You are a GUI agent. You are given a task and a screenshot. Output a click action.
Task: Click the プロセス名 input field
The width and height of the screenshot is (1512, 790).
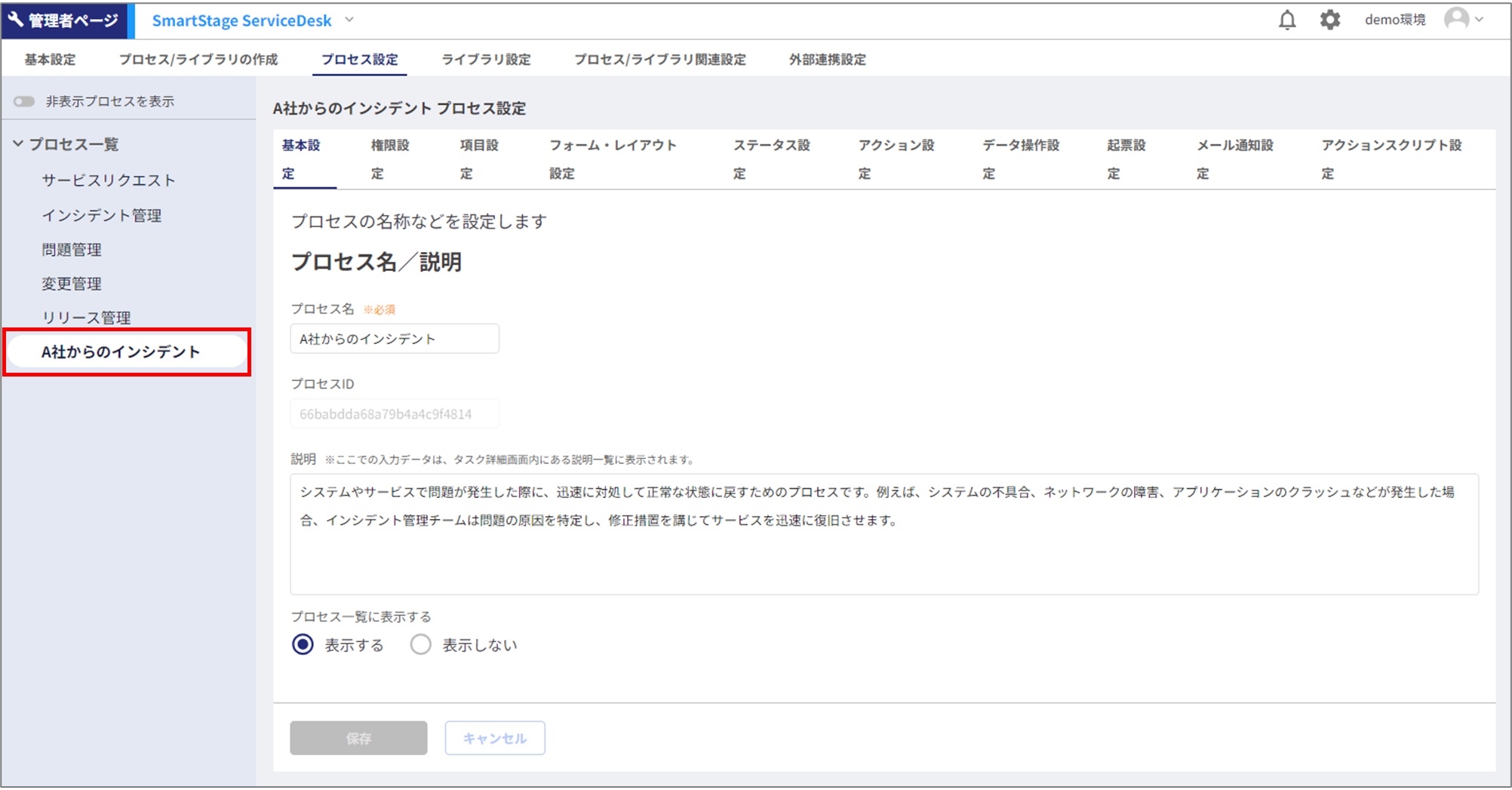pos(395,339)
